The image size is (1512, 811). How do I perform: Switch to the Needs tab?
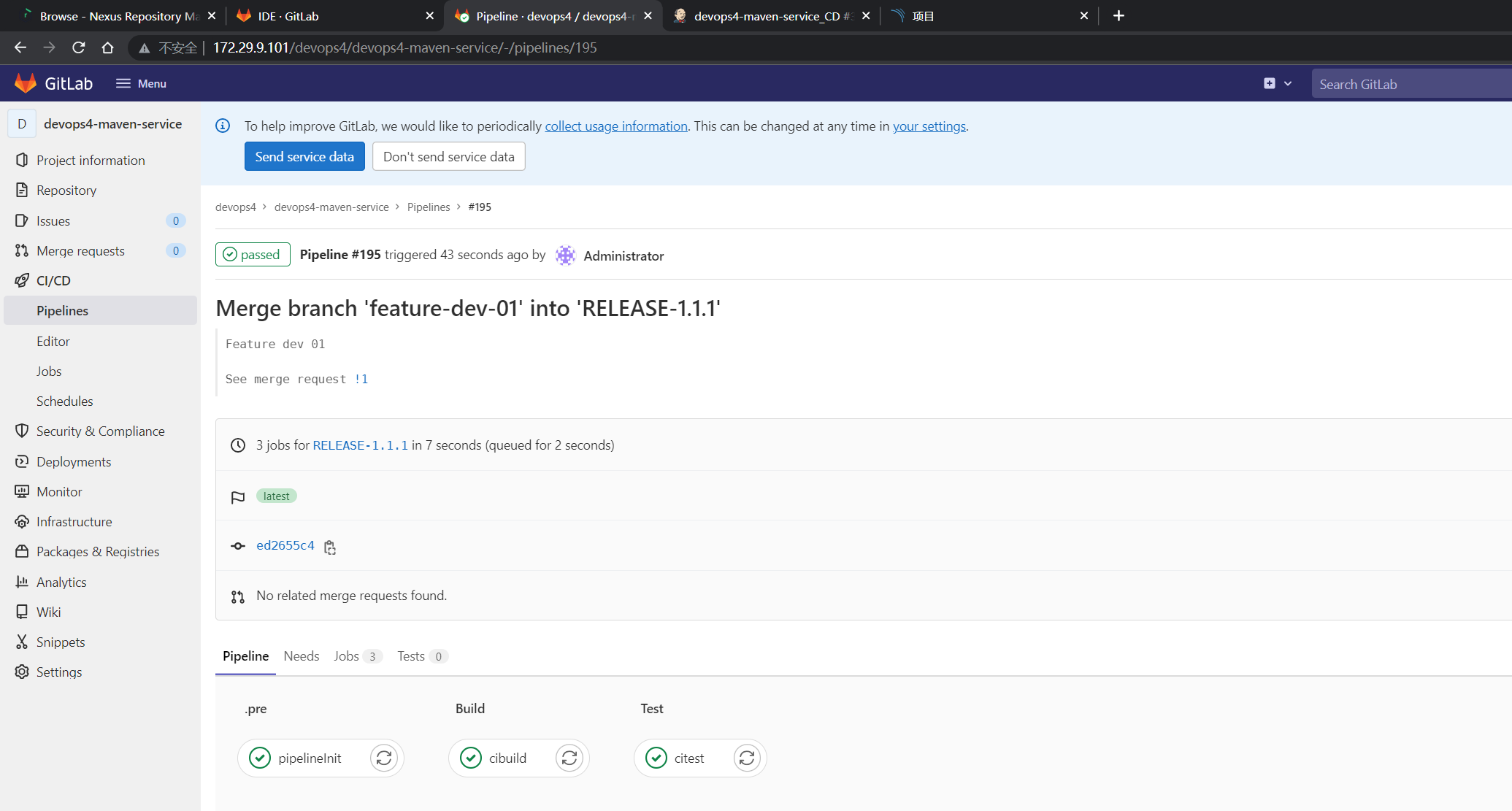pyautogui.click(x=302, y=656)
